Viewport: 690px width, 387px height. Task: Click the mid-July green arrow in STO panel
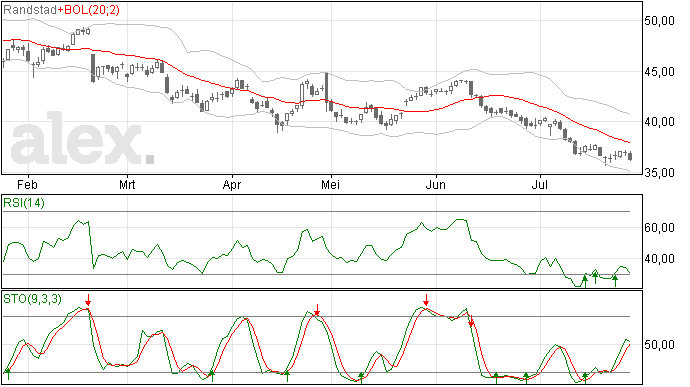coord(585,378)
